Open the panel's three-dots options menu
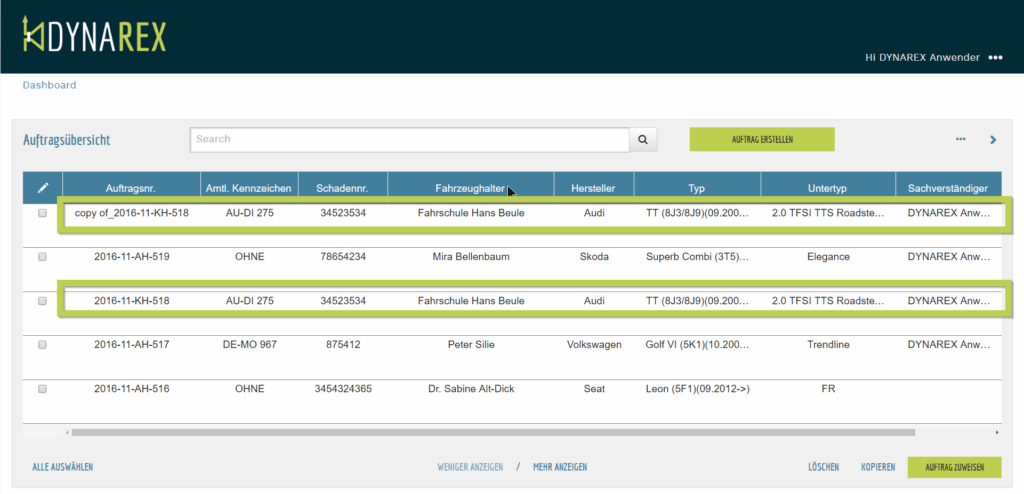The image size is (1024, 494). tap(961, 140)
